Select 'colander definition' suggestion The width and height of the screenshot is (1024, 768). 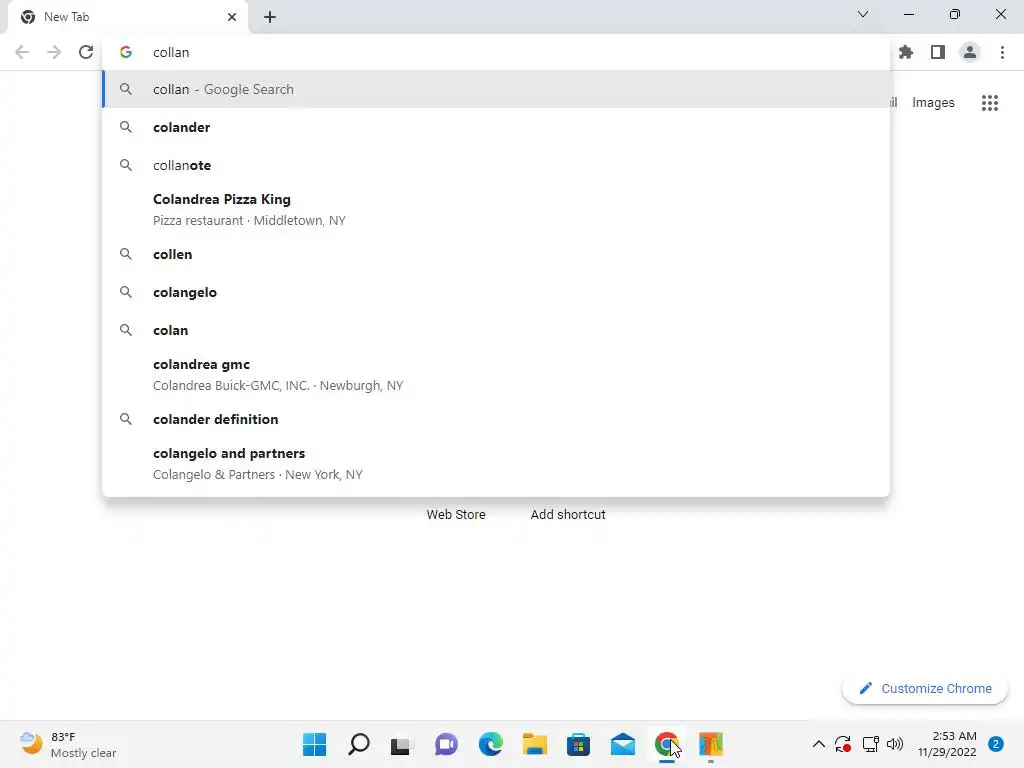point(496,419)
